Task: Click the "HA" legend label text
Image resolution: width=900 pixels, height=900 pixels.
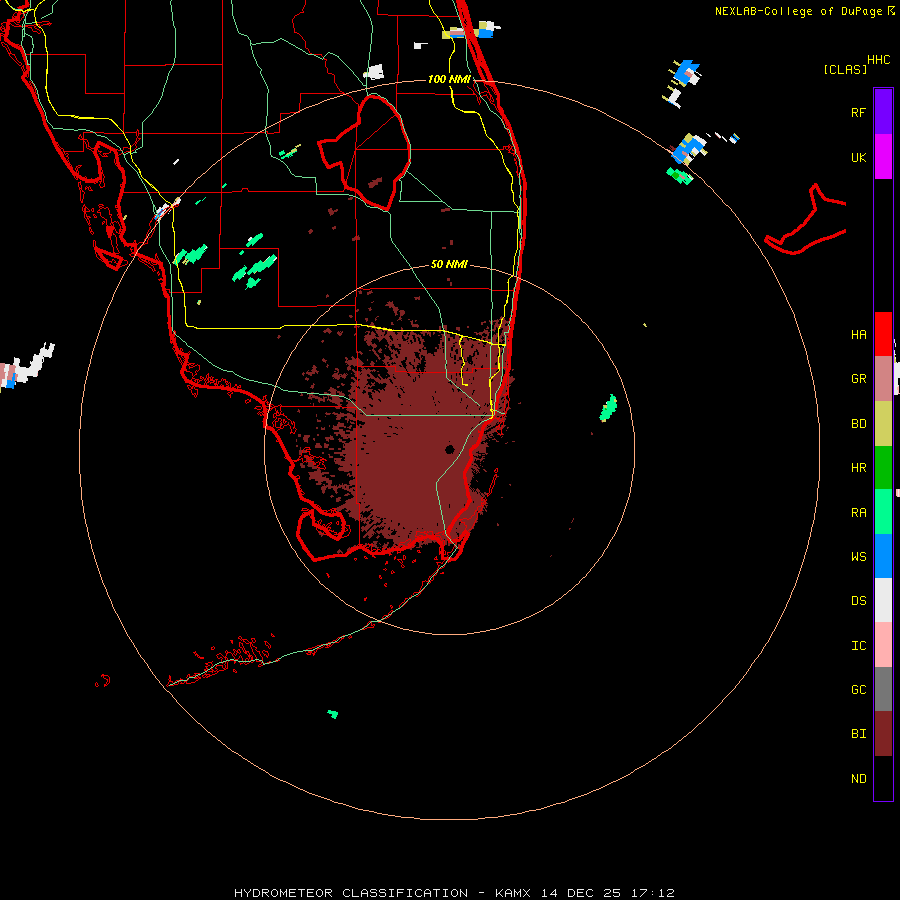Action: click(x=858, y=334)
